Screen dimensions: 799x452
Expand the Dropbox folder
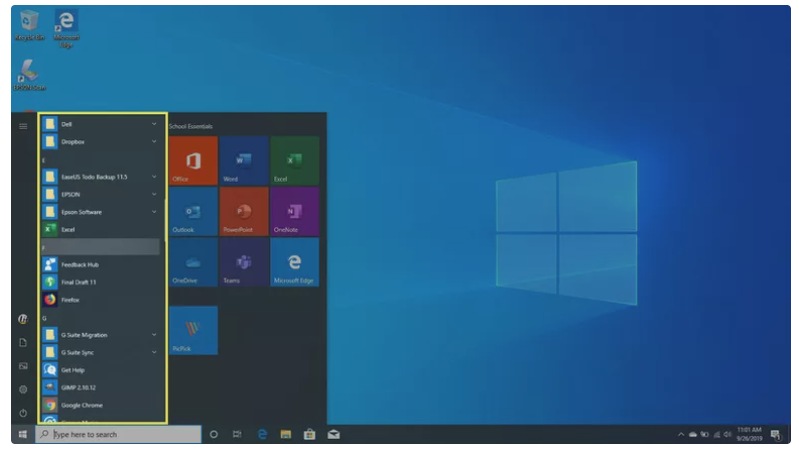[100, 142]
